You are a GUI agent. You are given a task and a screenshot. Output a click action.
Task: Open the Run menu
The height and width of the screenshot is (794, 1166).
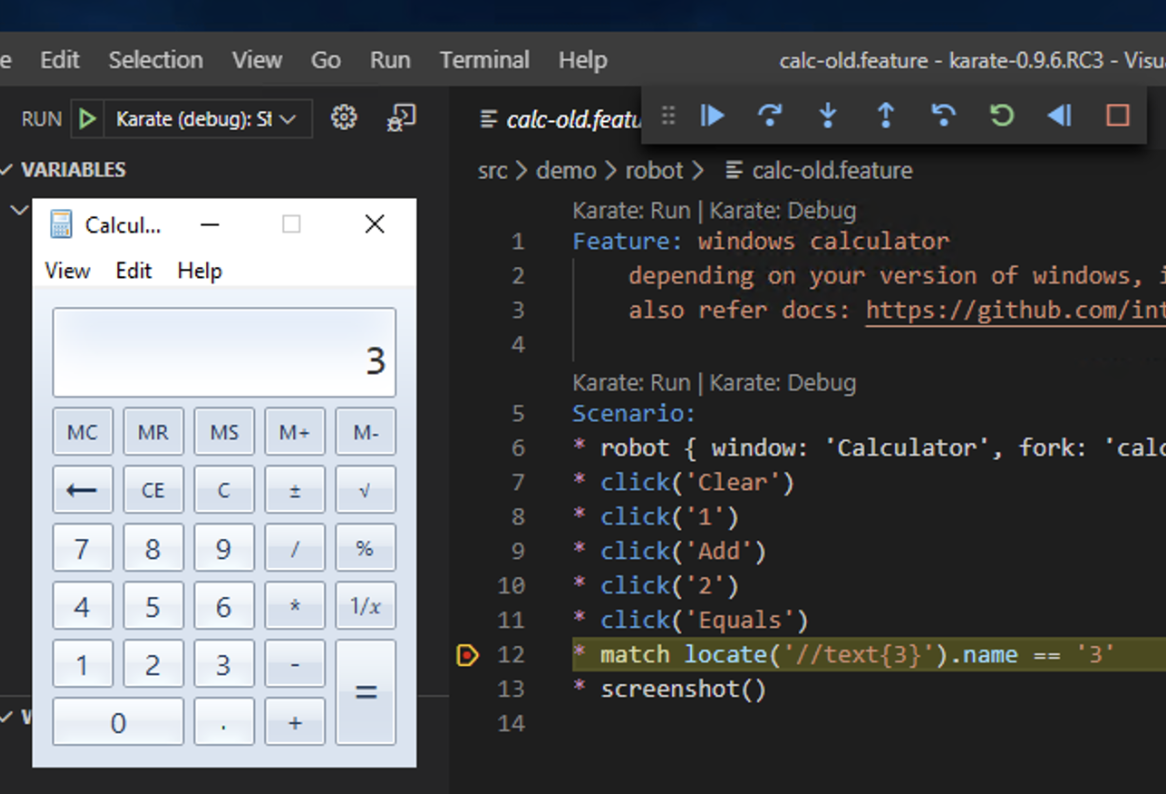(x=390, y=59)
